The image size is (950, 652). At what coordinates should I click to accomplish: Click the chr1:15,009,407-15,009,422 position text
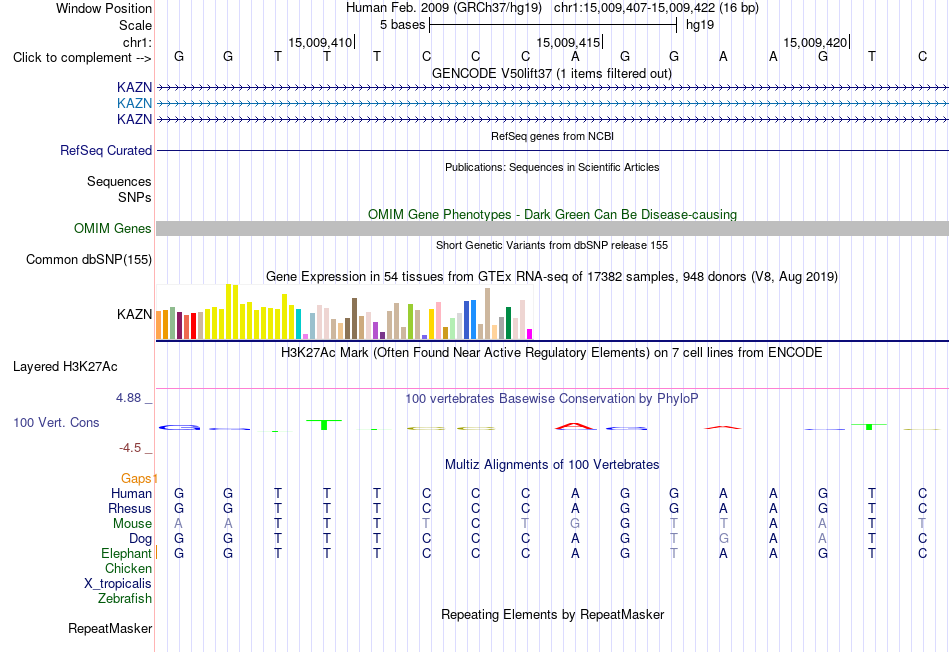(656, 8)
